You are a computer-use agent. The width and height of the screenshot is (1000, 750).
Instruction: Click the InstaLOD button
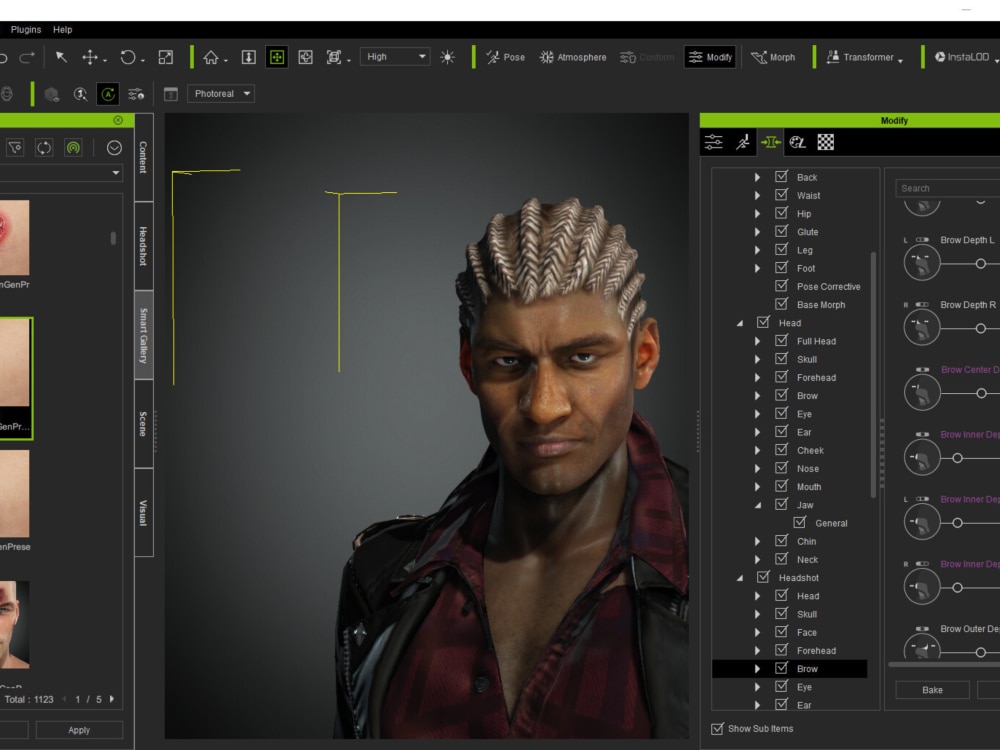[x=962, y=57]
